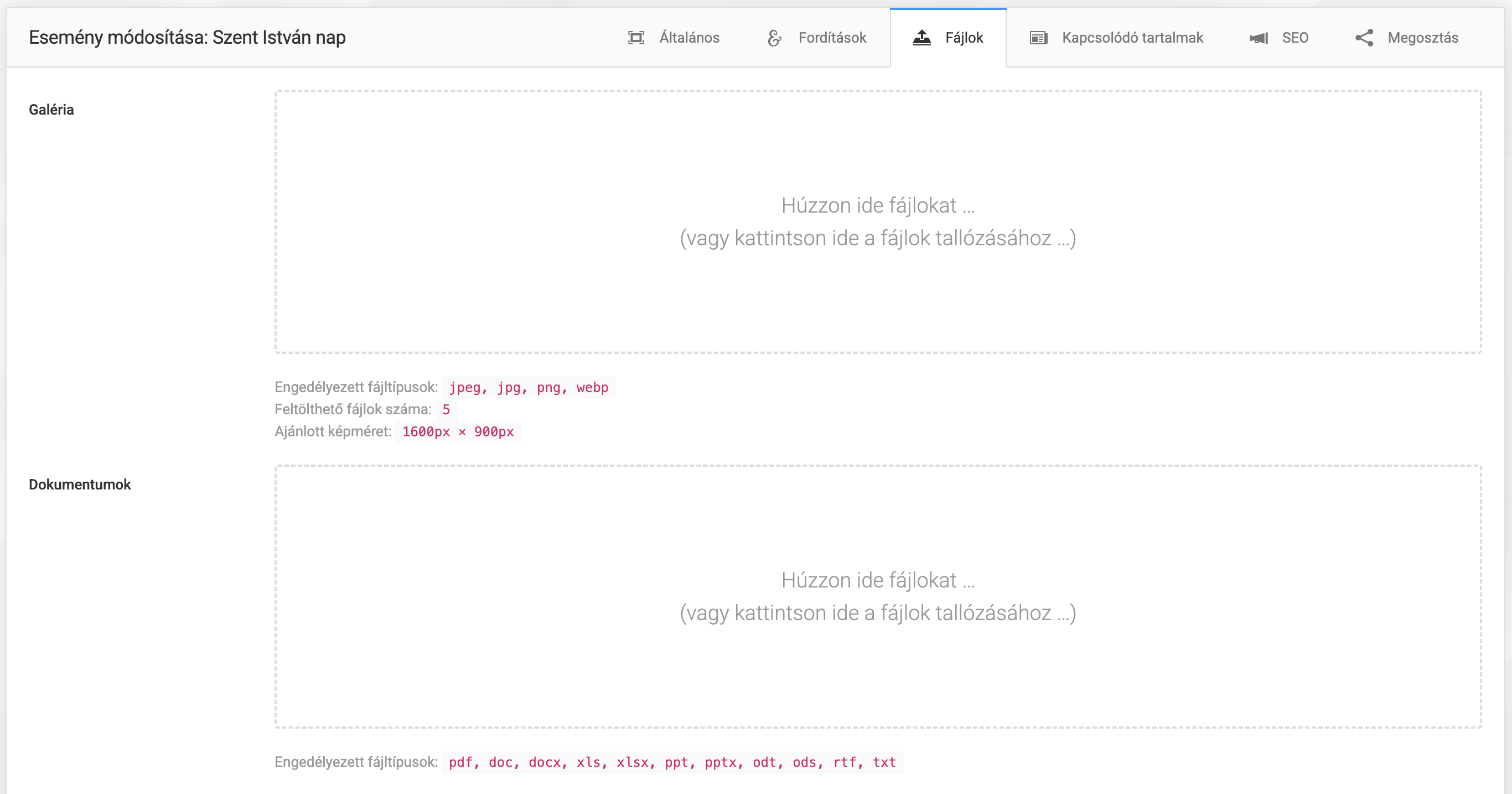Click the Kapcsolódó tartalmak newspaper icon

point(1038,38)
